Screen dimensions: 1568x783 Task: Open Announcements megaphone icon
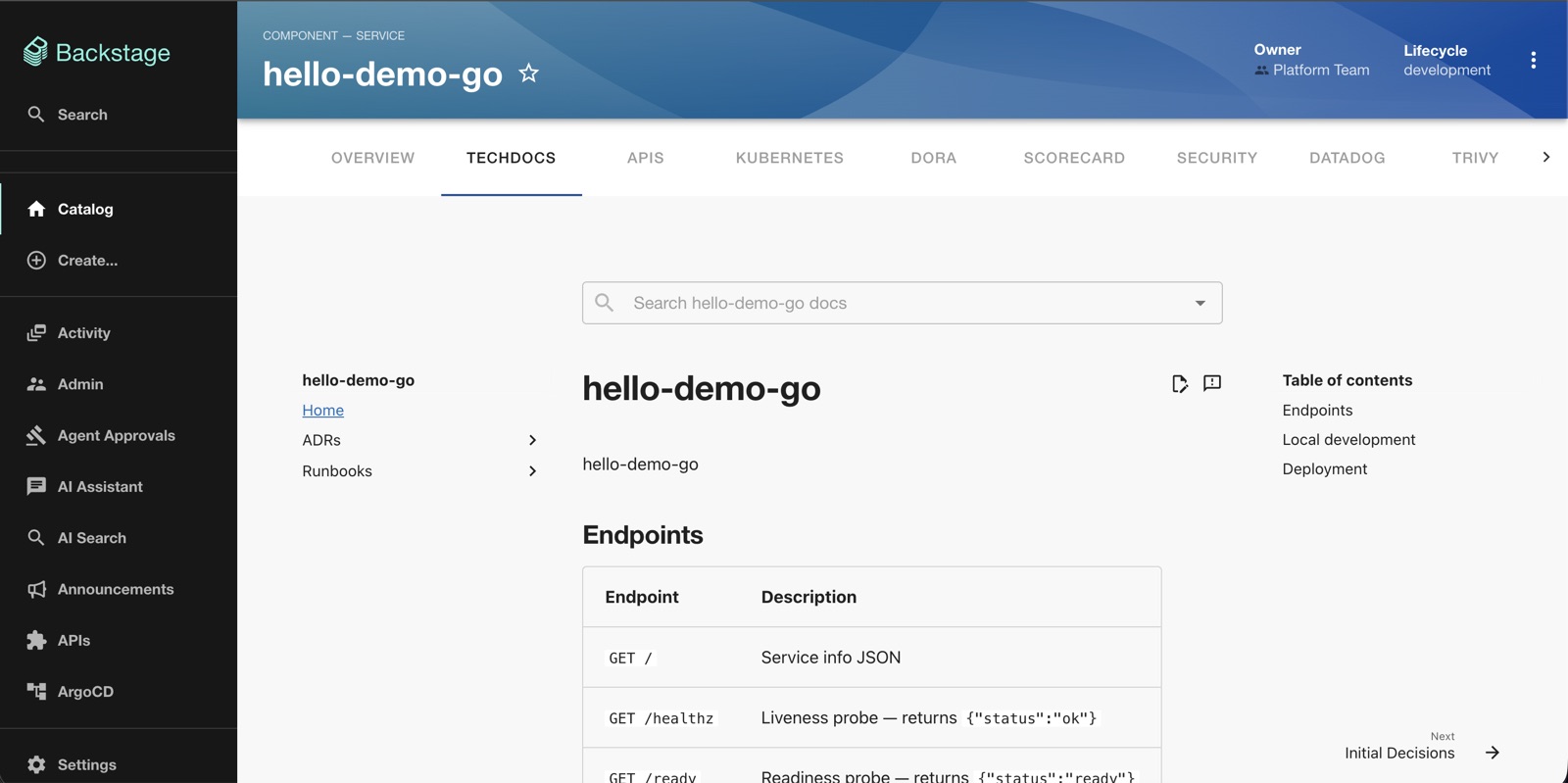pos(36,589)
